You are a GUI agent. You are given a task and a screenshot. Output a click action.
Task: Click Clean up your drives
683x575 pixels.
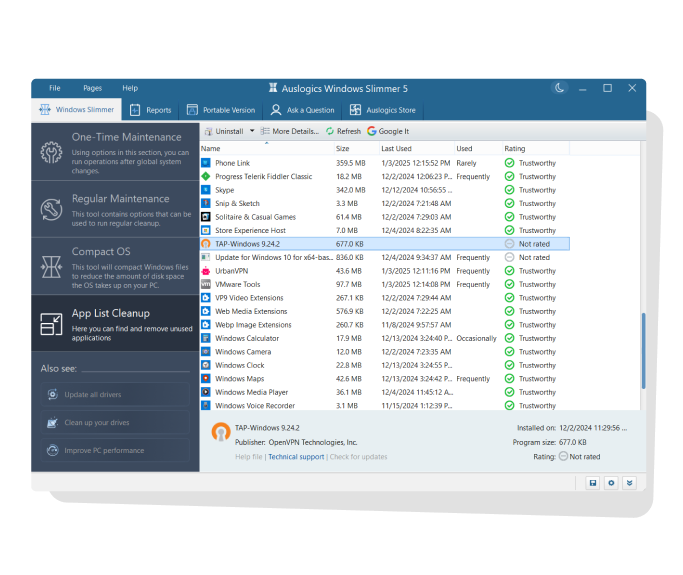(115, 423)
